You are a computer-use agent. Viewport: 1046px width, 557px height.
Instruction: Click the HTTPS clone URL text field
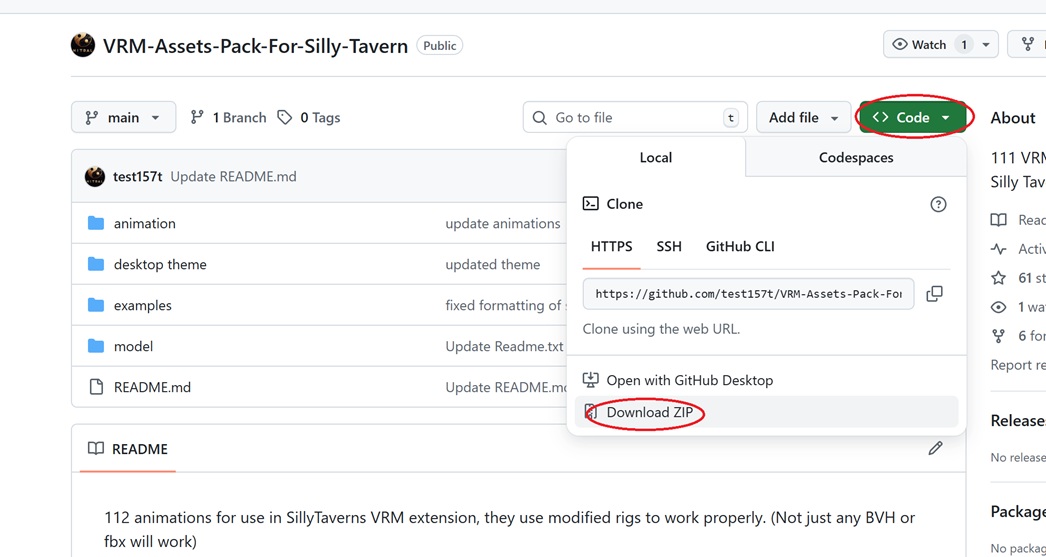click(747, 294)
